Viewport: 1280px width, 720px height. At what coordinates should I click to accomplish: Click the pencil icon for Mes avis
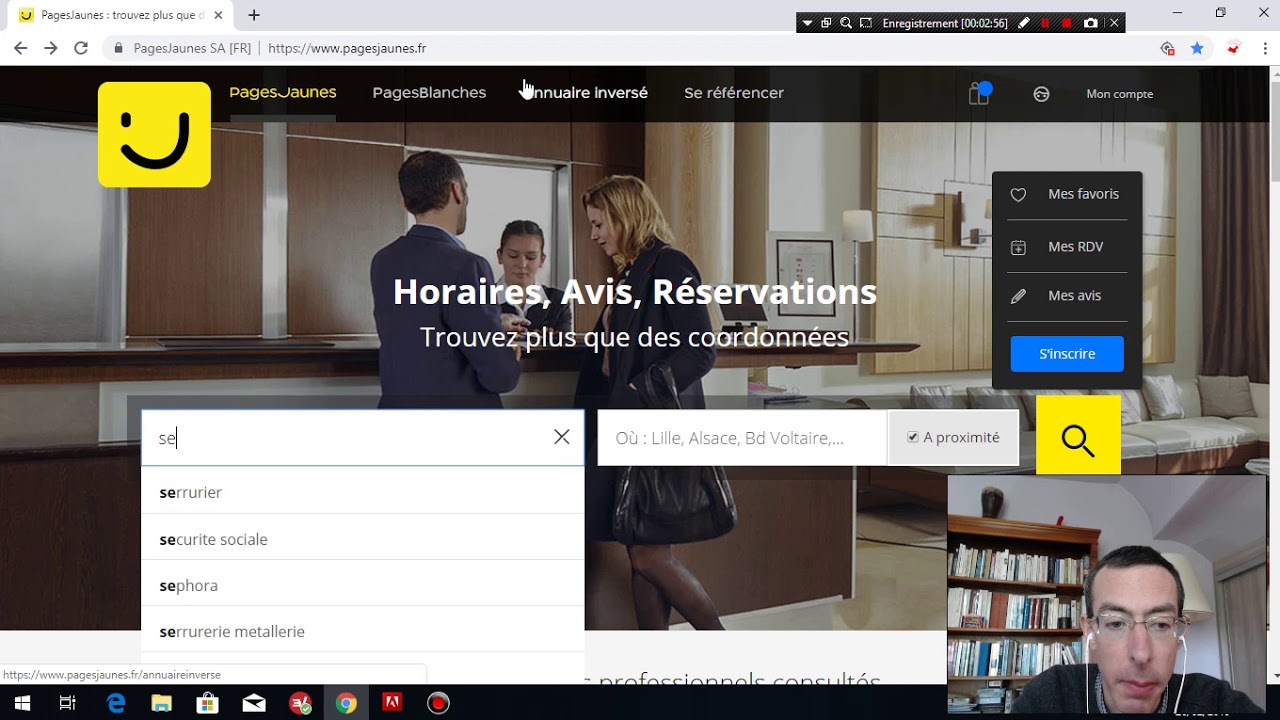point(1018,296)
